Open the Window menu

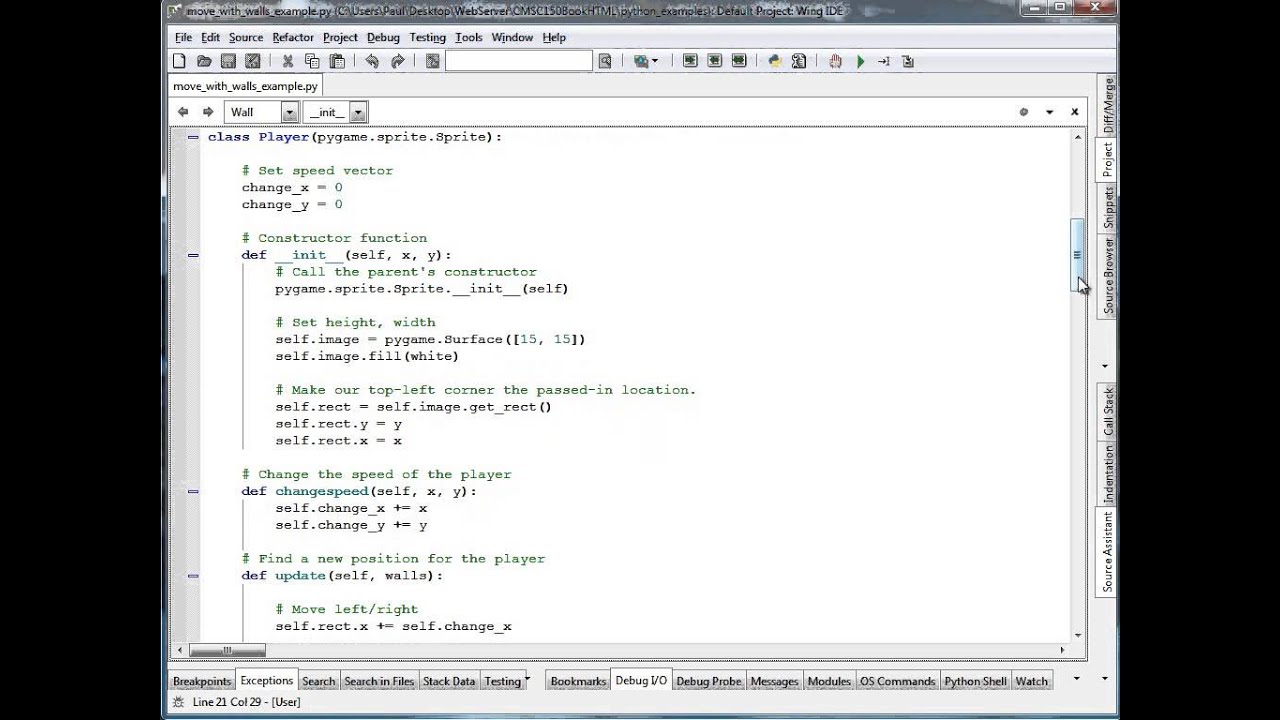pos(512,37)
